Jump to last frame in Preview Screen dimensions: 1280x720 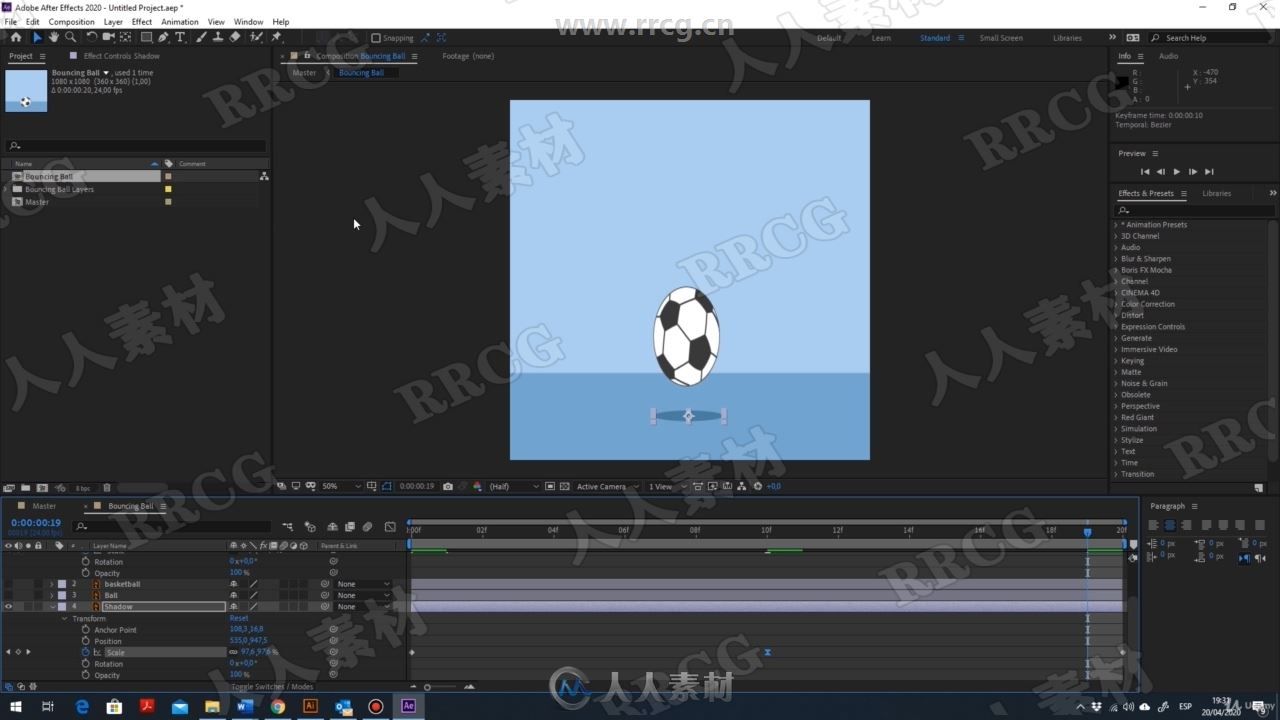pyautogui.click(x=1209, y=172)
